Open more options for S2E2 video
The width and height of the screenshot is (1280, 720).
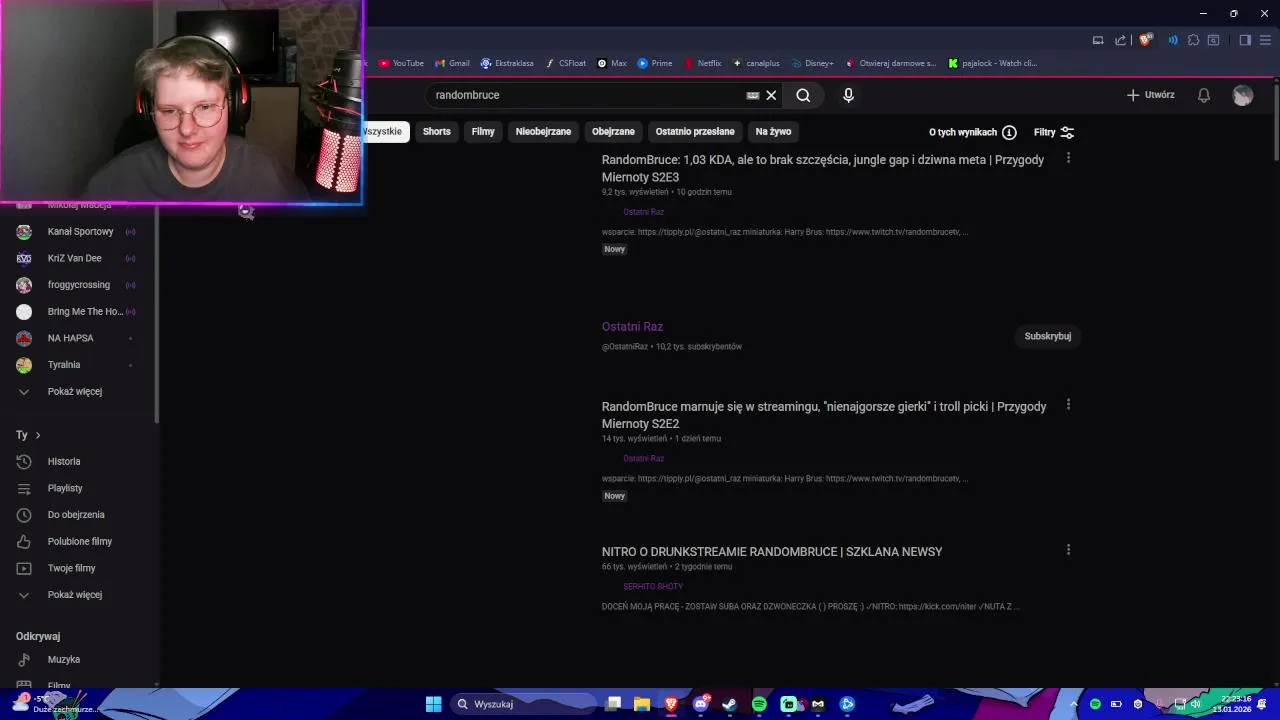coord(1068,405)
